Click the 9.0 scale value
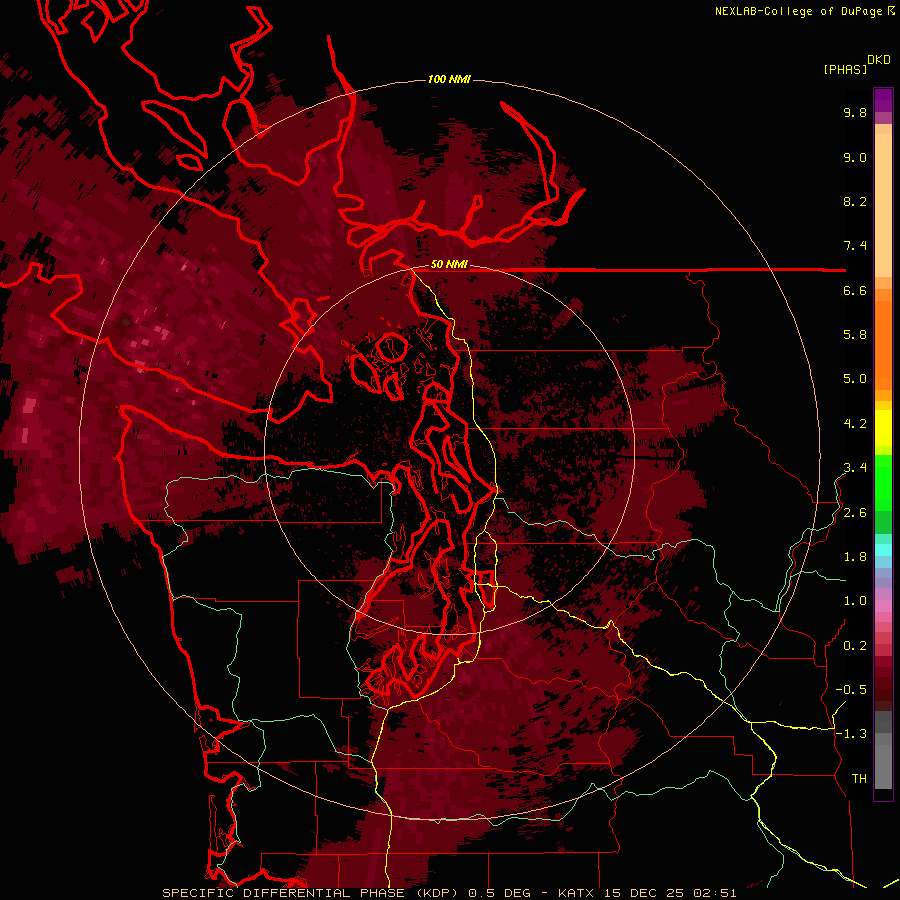Image resolution: width=900 pixels, height=900 pixels. coord(855,157)
